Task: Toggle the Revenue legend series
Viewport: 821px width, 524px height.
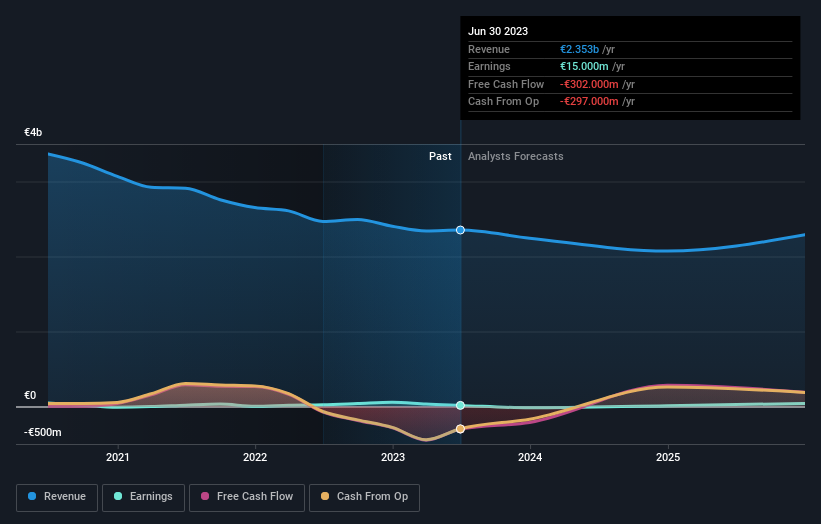Action: 57,497
